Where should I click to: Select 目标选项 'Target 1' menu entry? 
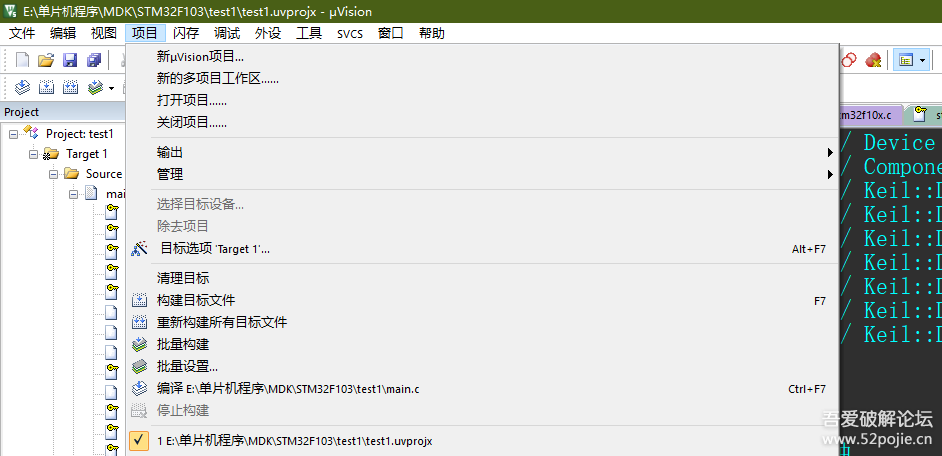tap(482, 249)
